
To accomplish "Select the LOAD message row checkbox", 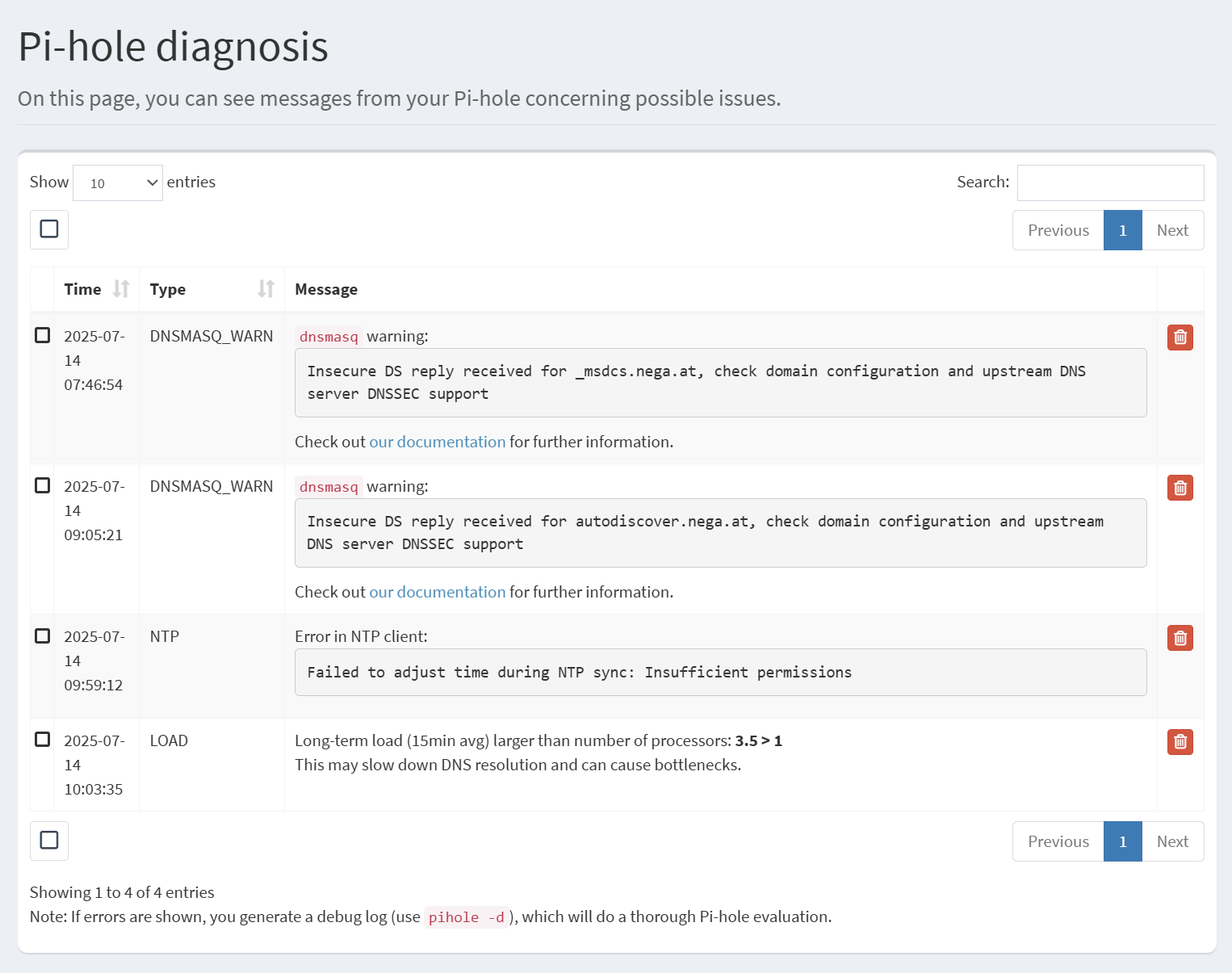I will (x=43, y=740).
